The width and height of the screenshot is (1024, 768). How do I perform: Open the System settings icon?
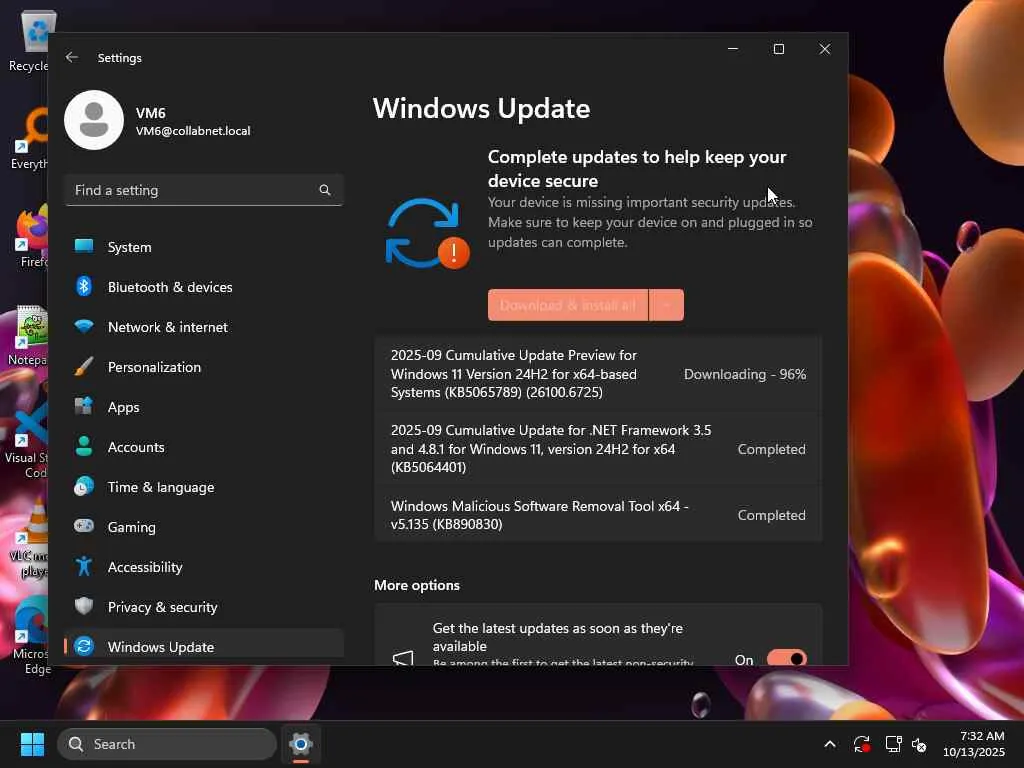(x=84, y=246)
